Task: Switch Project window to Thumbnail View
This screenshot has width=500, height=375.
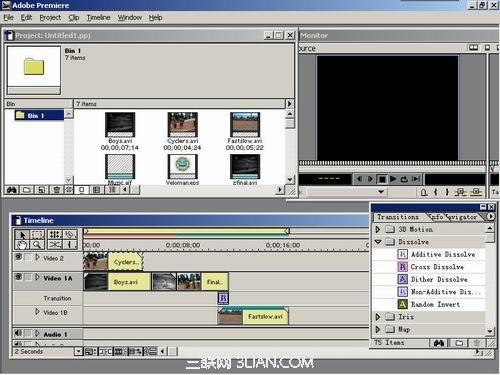Action: pos(96,190)
